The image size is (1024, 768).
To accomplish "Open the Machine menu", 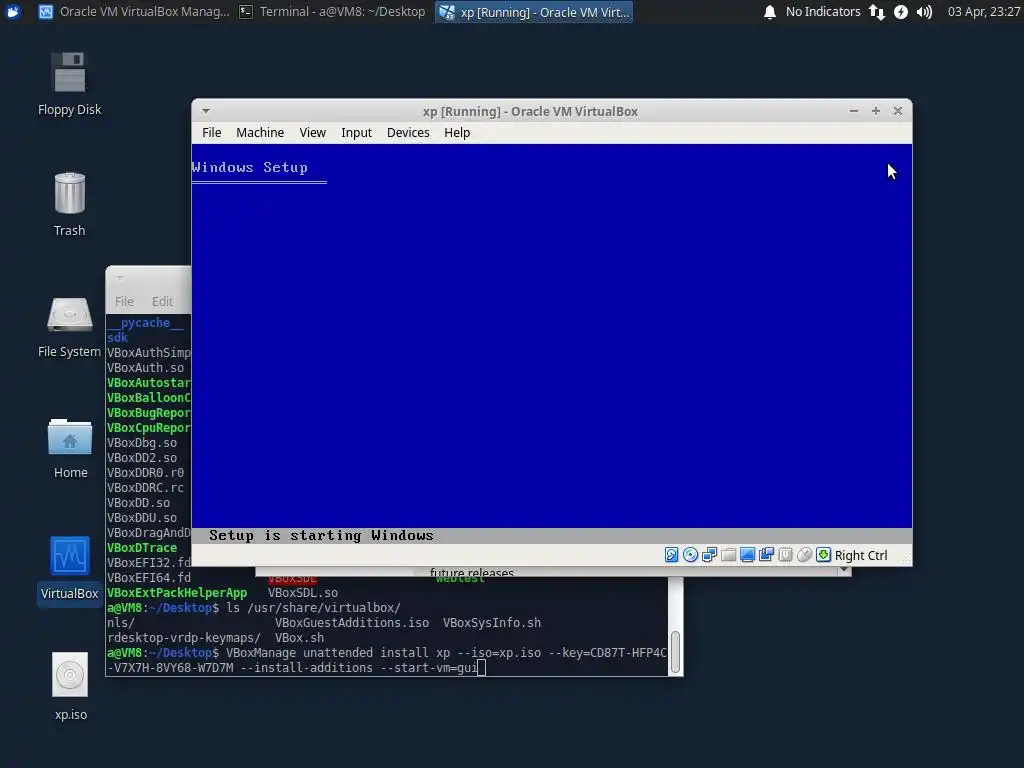I will point(260,133).
